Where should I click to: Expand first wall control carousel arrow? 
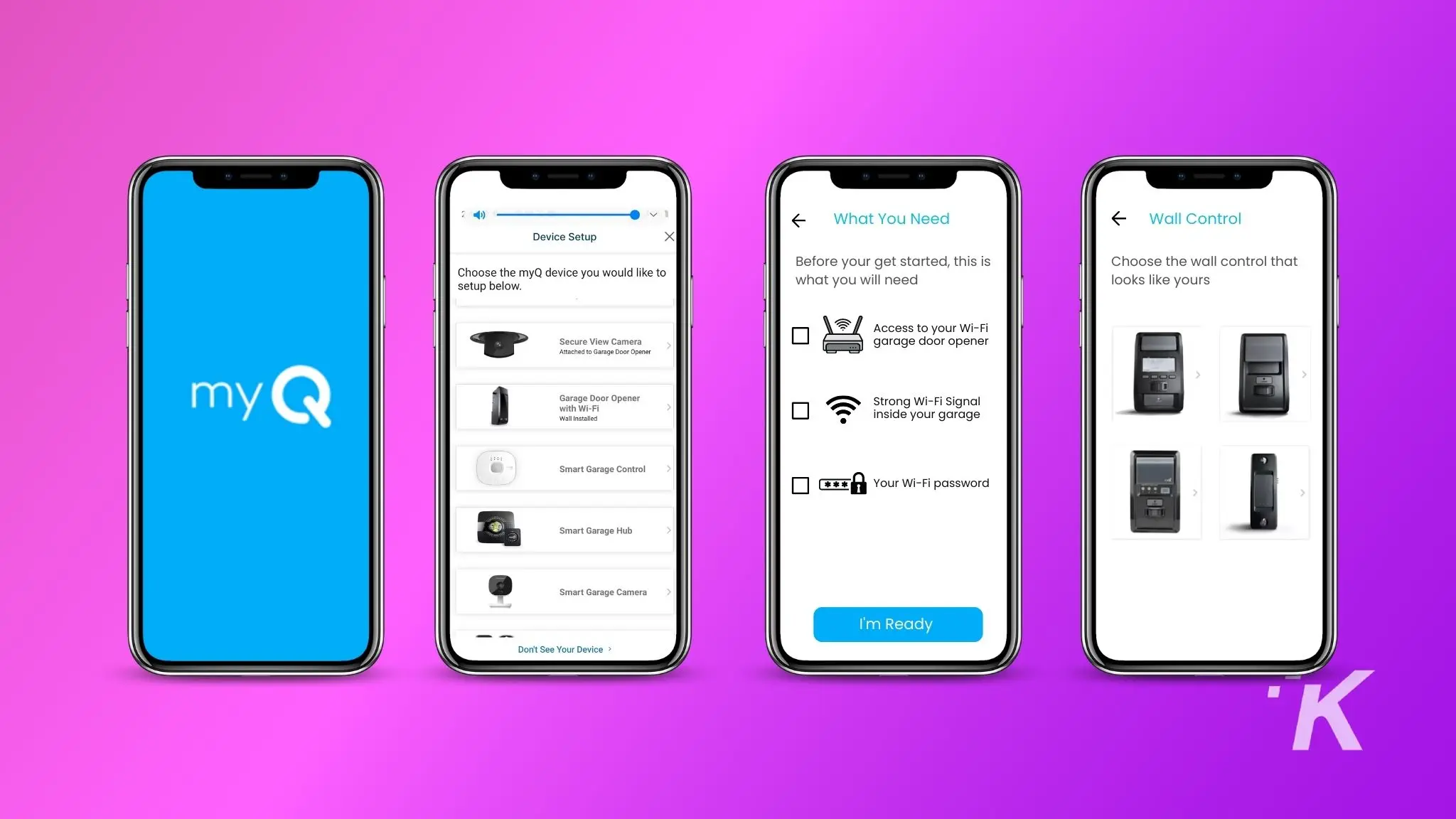pos(1198,374)
